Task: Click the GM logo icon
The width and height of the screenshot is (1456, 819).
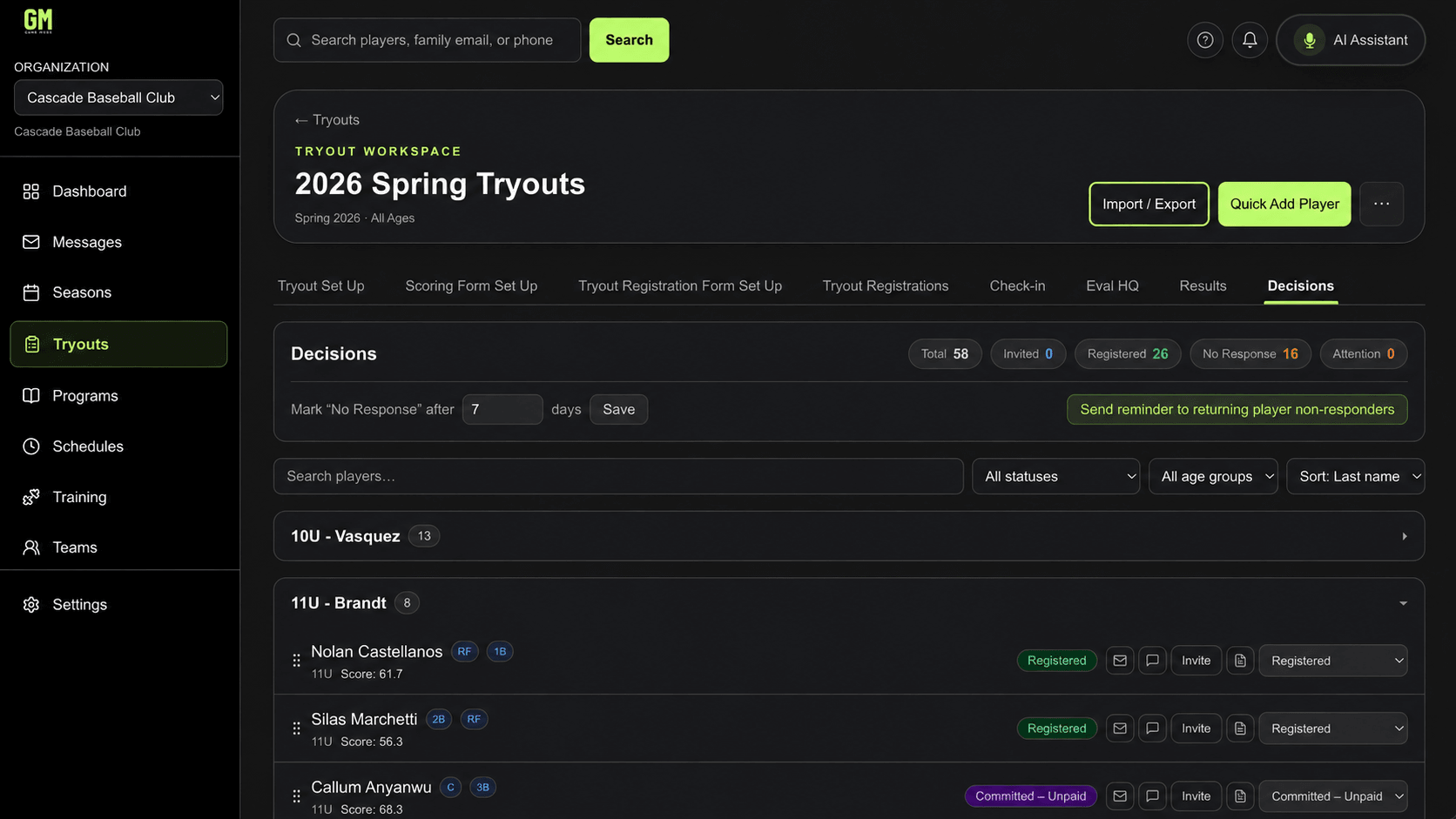Action: pos(38,21)
